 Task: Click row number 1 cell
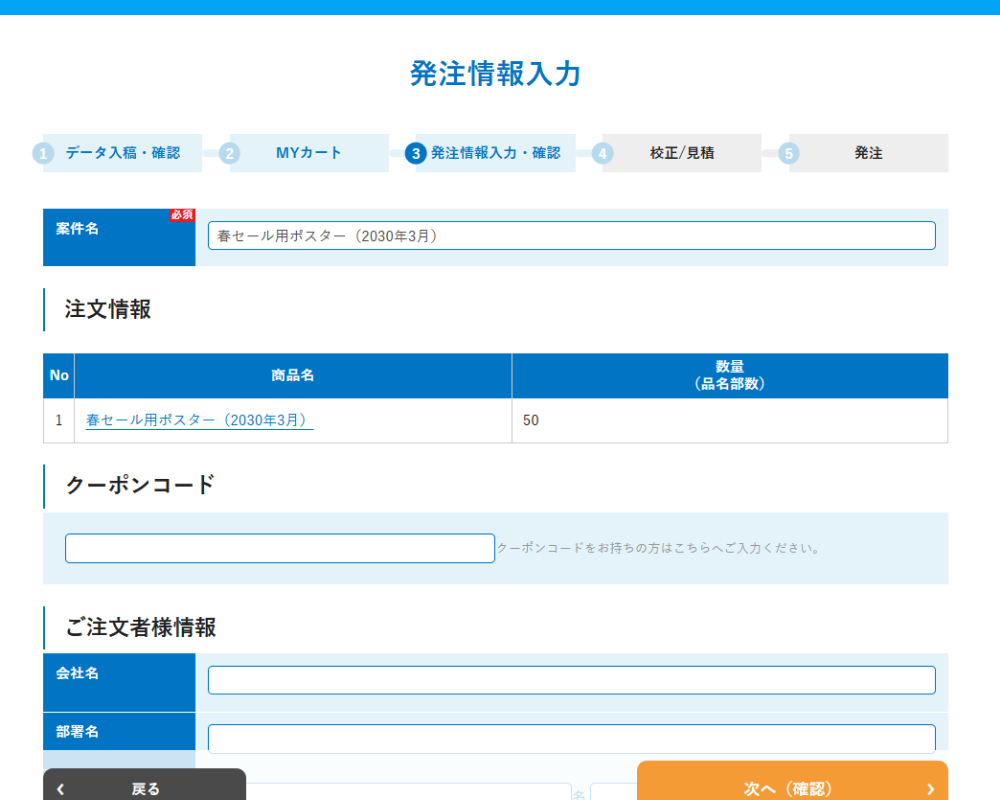(59, 420)
